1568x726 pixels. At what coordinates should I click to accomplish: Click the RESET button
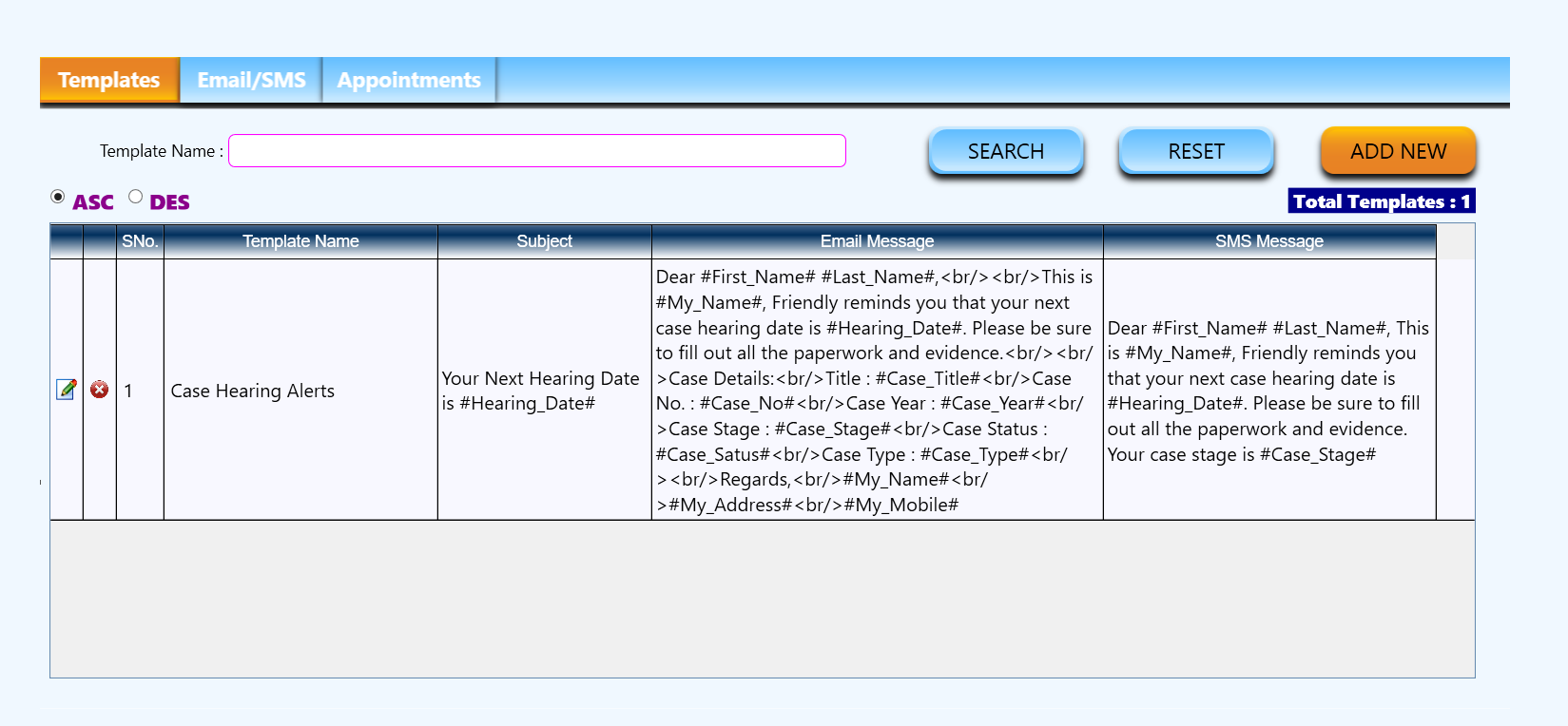tap(1195, 152)
